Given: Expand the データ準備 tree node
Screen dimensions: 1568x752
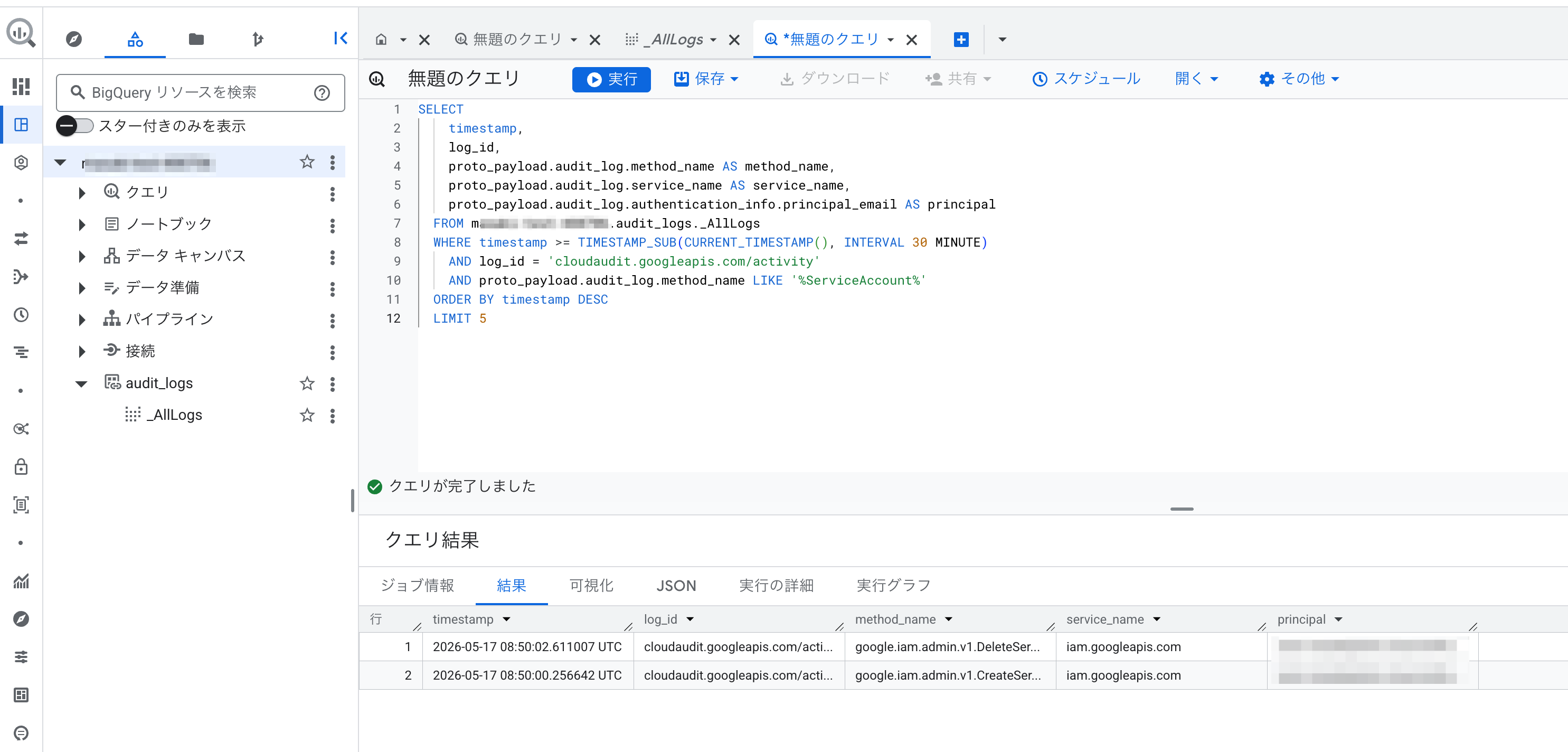Looking at the screenshot, I should [x=81, y=289].
